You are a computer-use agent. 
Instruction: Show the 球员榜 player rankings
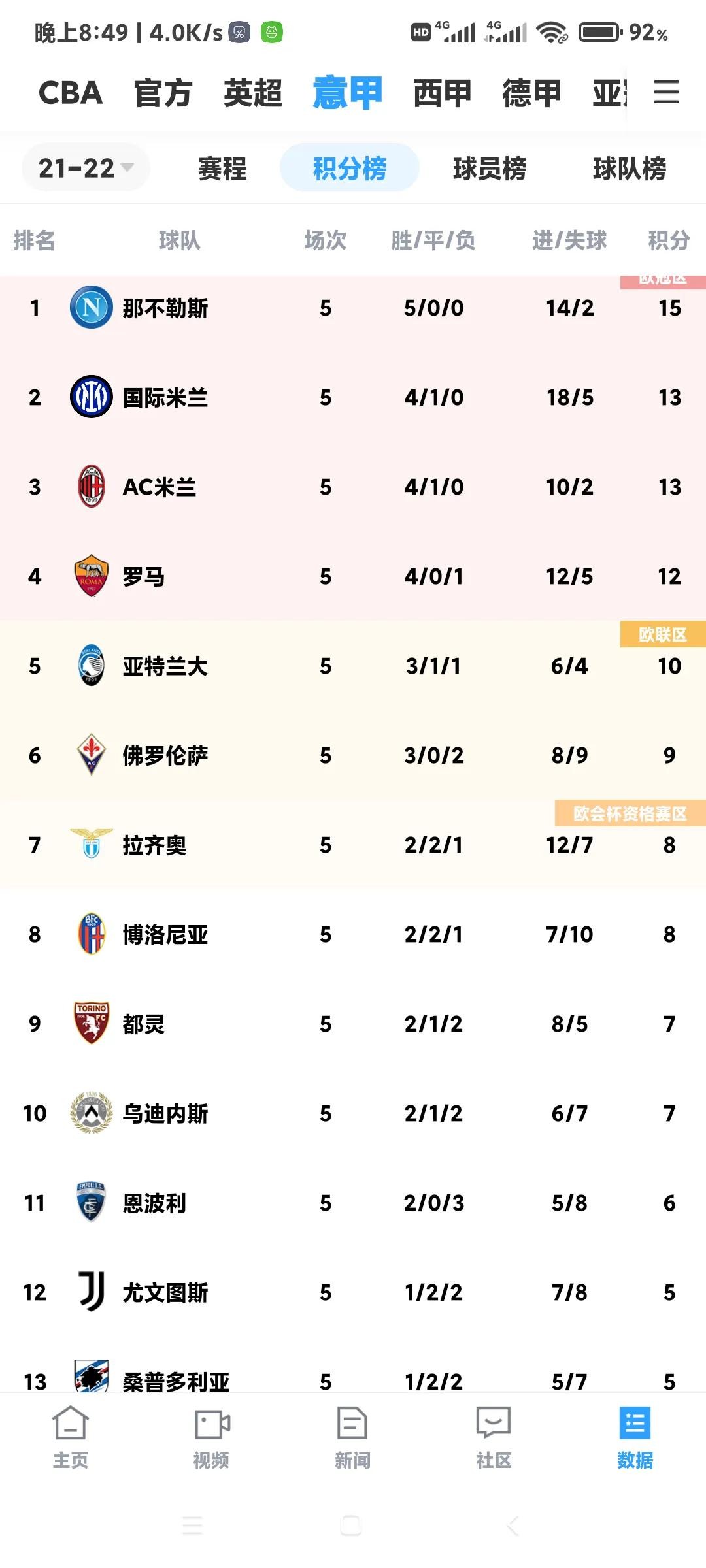pyautogui.click(x=490, y=169)
